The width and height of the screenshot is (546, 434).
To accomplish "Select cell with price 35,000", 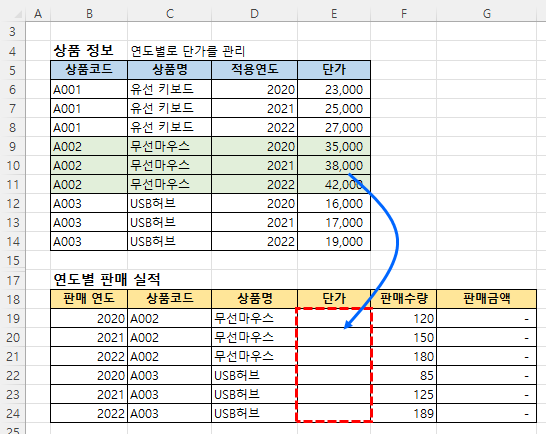I will tap(334, 146).
